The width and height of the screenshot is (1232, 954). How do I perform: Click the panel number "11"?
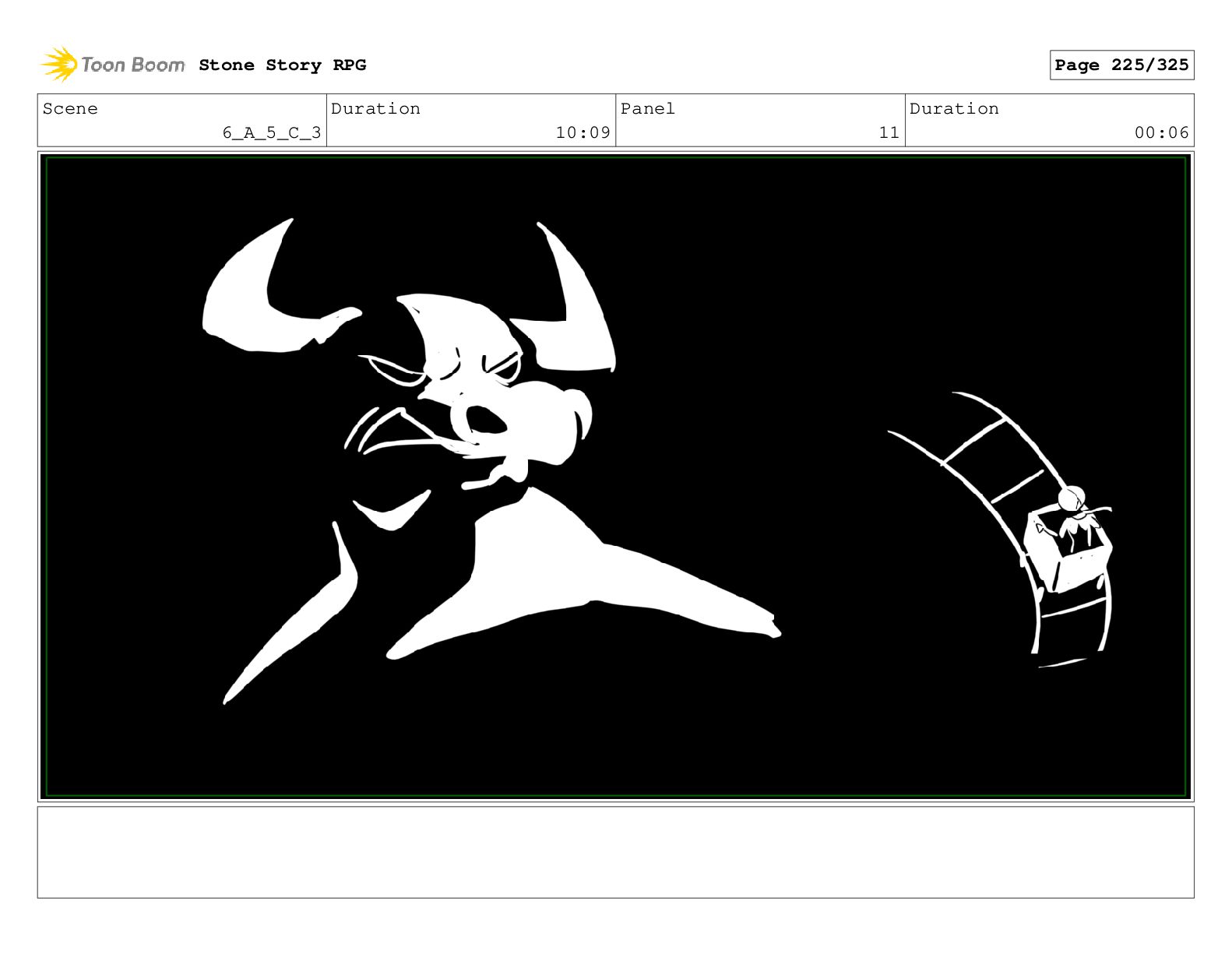click(x=889, y=133)
